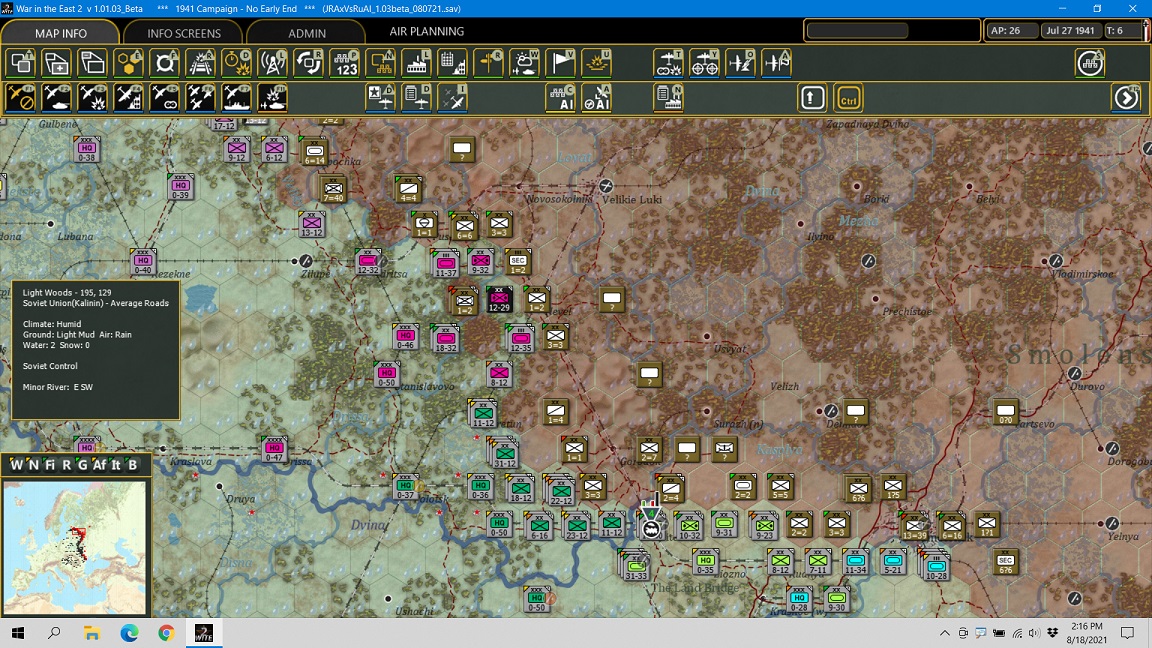Open the ADMIN tab

306,33
